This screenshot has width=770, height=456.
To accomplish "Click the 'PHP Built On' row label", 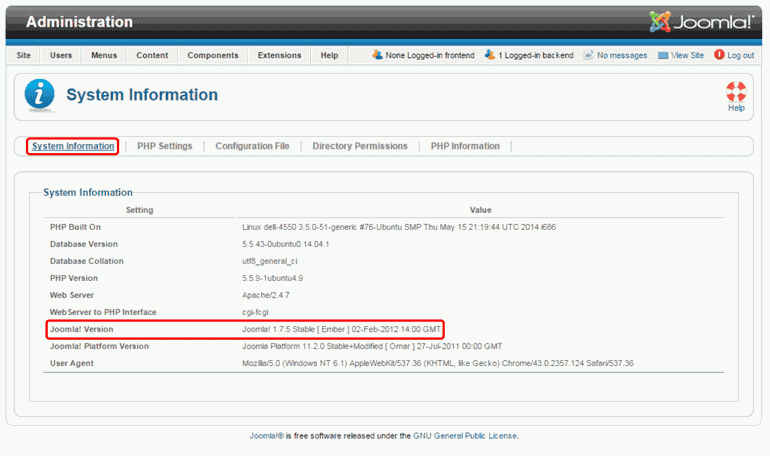I will (75, 227).
